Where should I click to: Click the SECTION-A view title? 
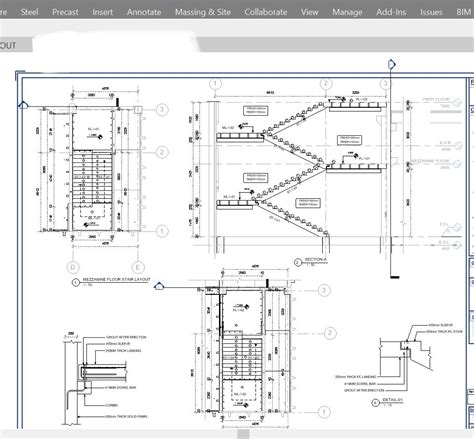(x=316, y=259)
